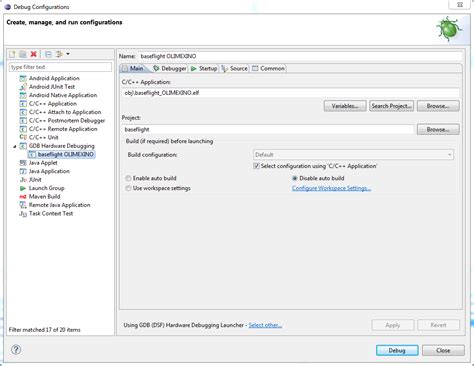This screenshot has height=366, width=474.
Task: Click Browse... next to C/C++ Application
Action: (438, 106)
